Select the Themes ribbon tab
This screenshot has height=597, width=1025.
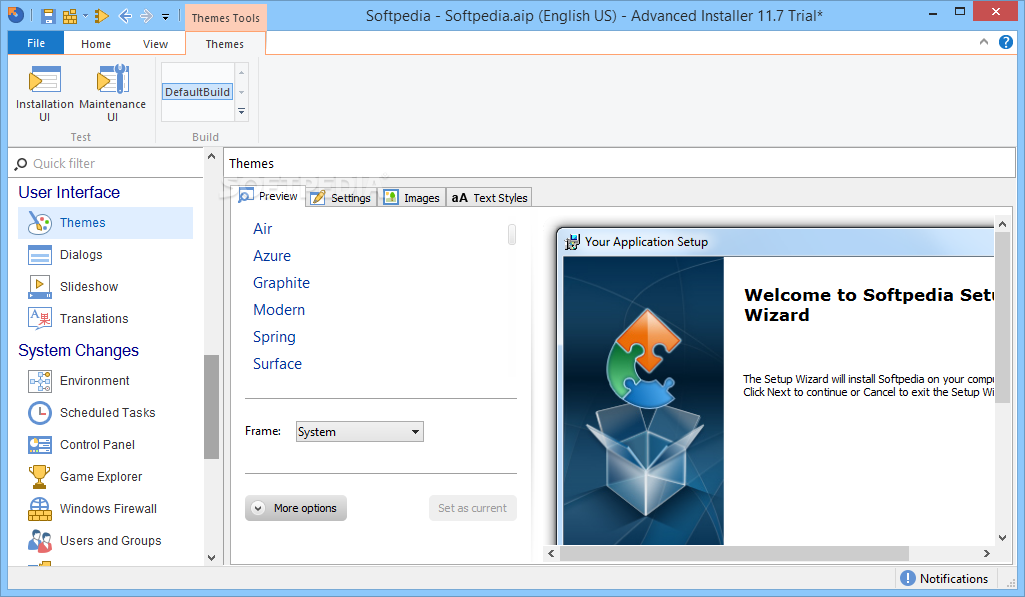pyautogui.click(x=225, y=44)
